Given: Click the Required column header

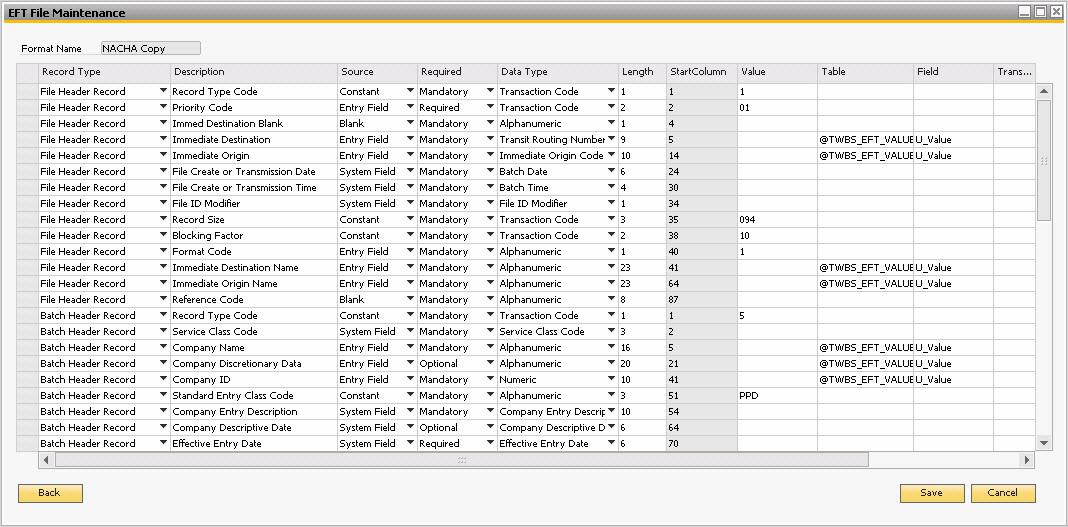Looking at the screenshot, I should [x=457, y=71].
